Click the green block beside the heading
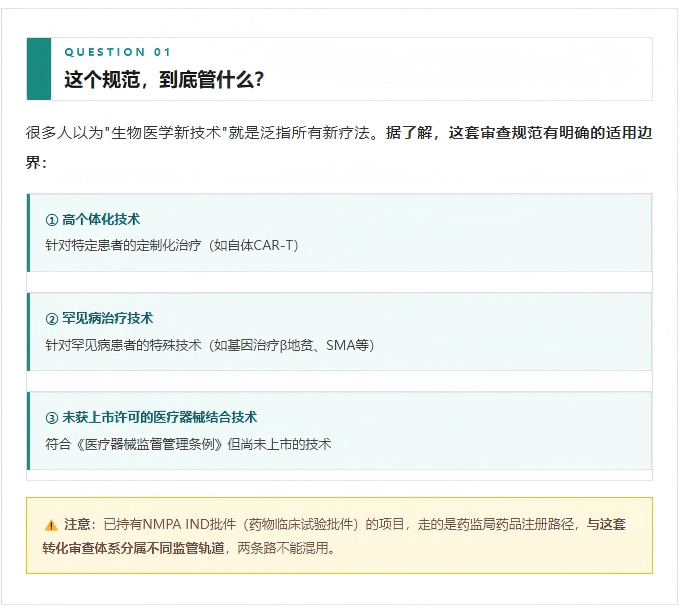Image resolution: width=681 pixels, height=608 pixels. click(x=39, y=69)
